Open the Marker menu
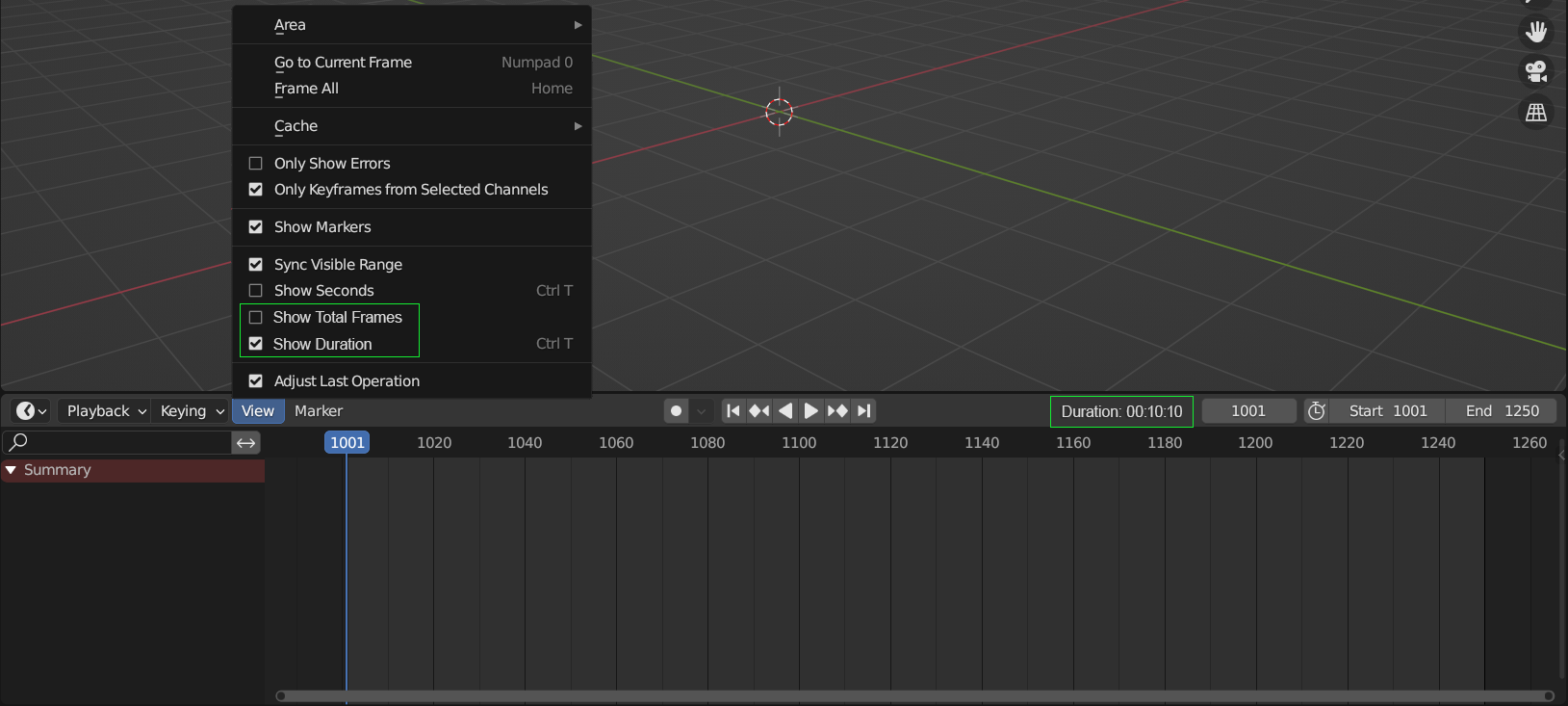Viewport: 1568px width, 706px height. click(x=319, y=411)
